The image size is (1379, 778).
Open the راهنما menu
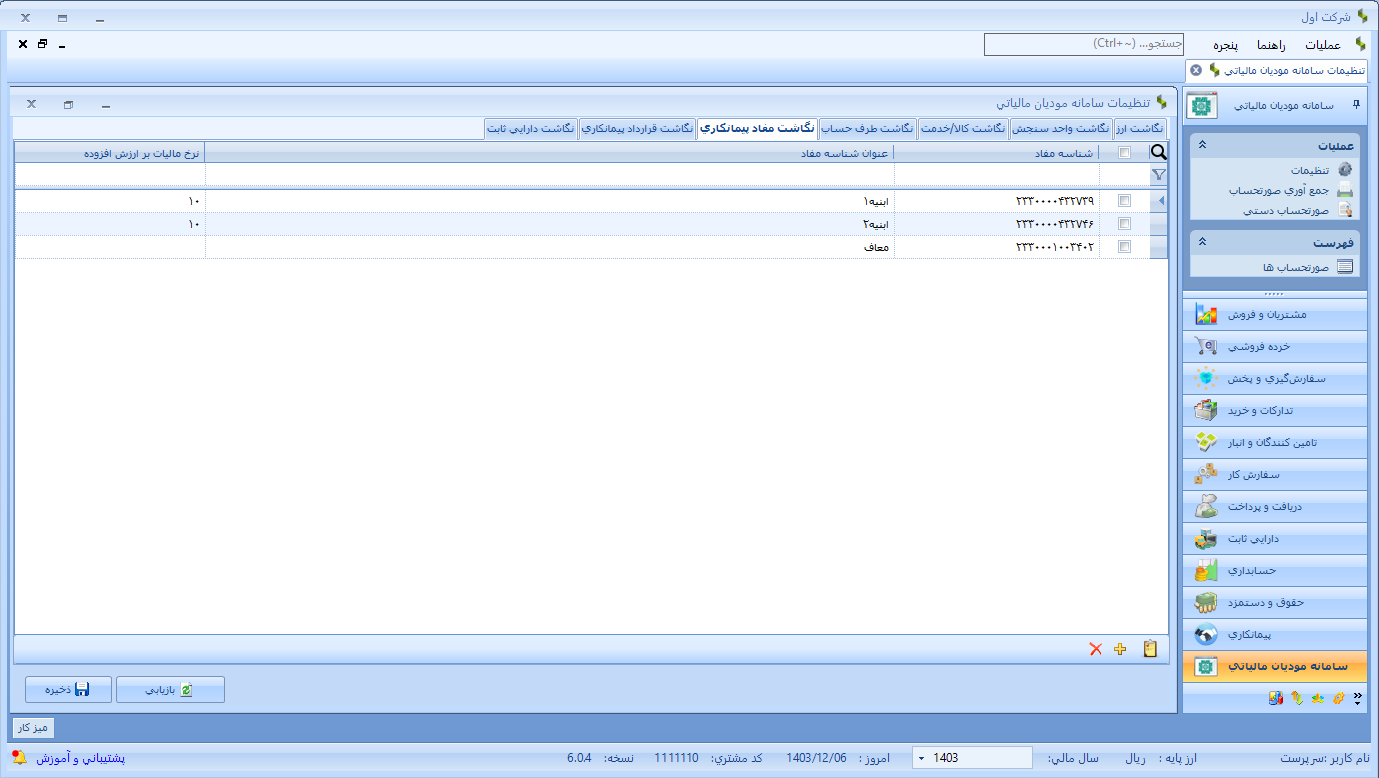[x=1273, y=45]
